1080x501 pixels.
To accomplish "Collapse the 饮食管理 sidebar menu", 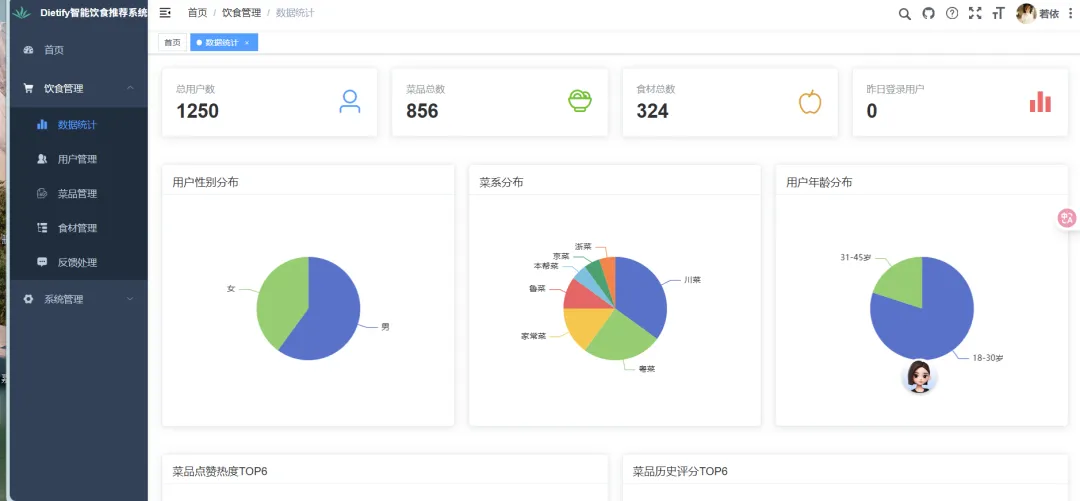I will point(79,88).
